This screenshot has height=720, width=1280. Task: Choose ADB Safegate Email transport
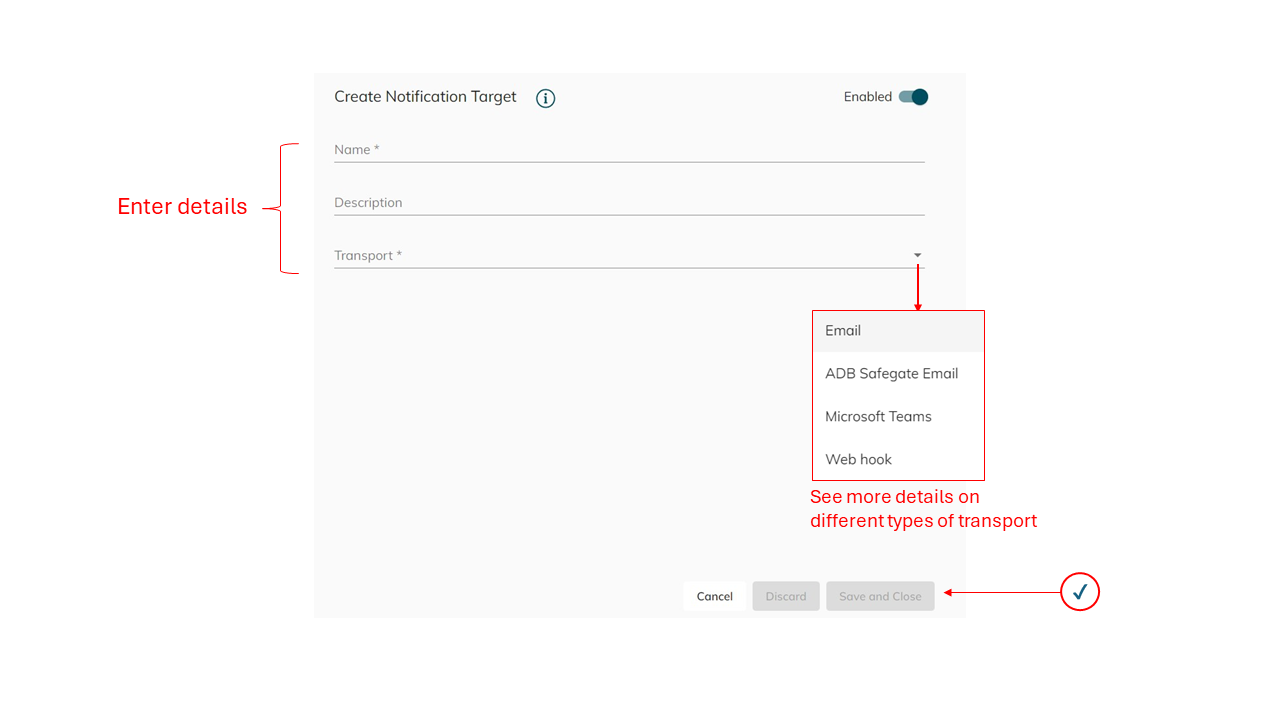coord(891,373)
